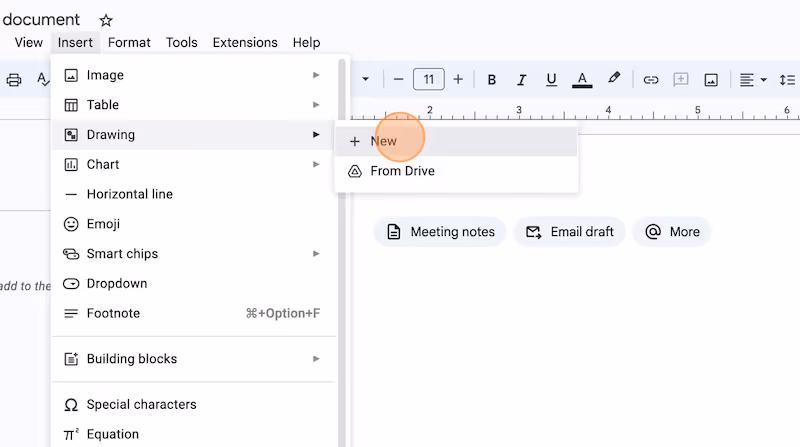Expand the Image submenu

click(x=194, y=75)
